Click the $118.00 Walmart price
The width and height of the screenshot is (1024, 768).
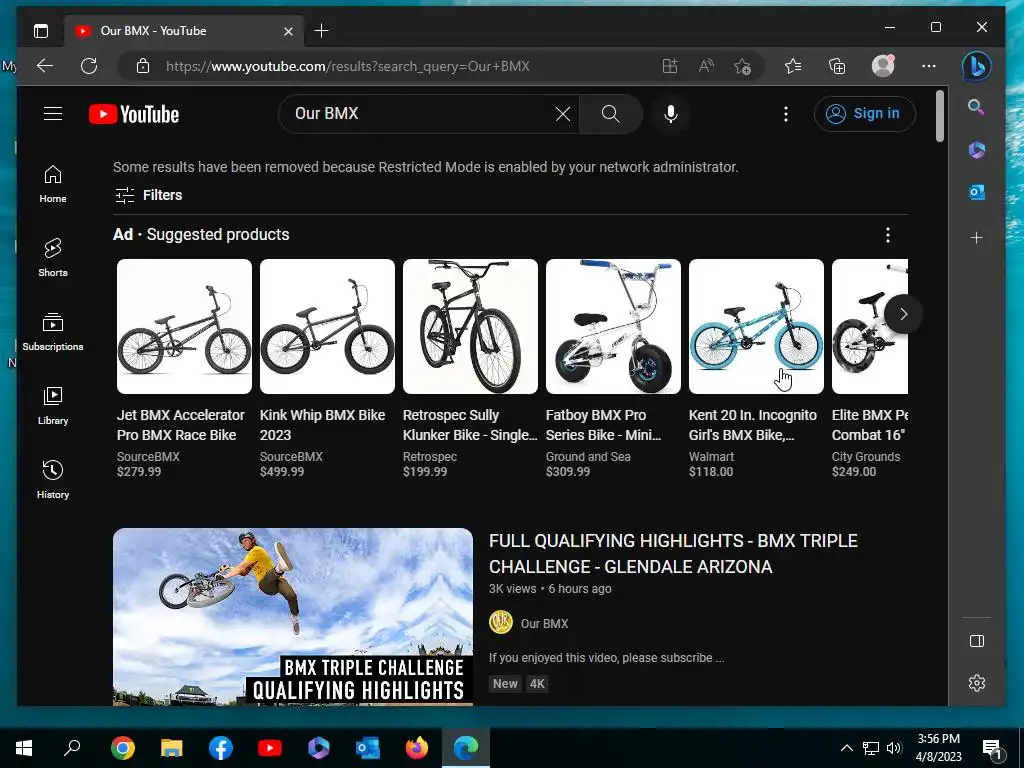click(x=711, y=472)
